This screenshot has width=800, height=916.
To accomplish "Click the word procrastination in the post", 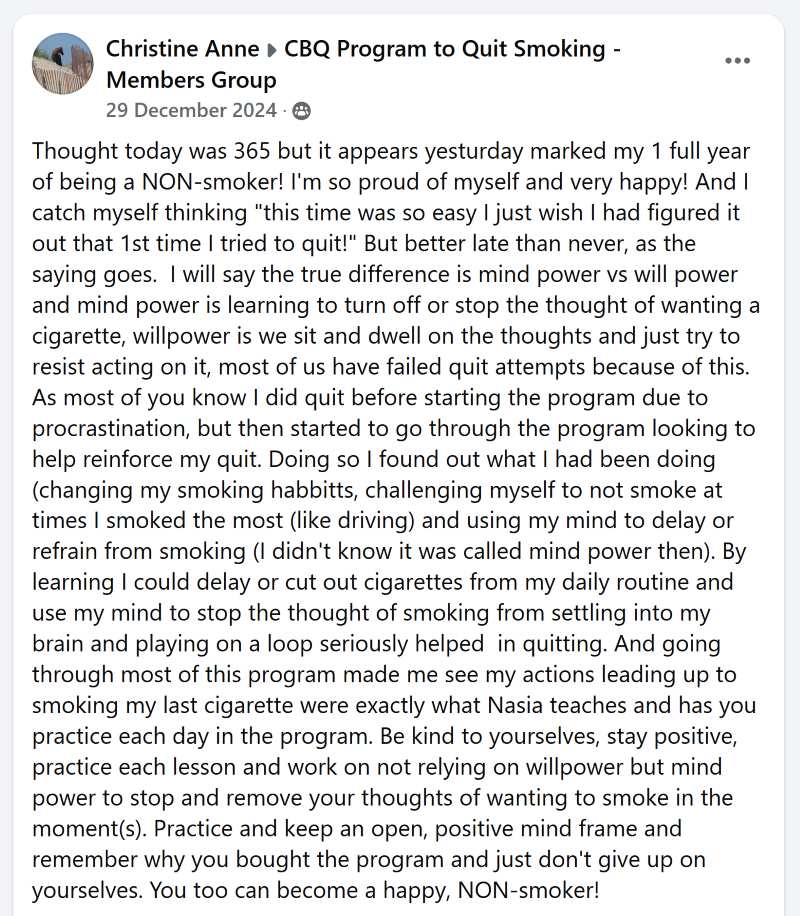I will point(111,429).
